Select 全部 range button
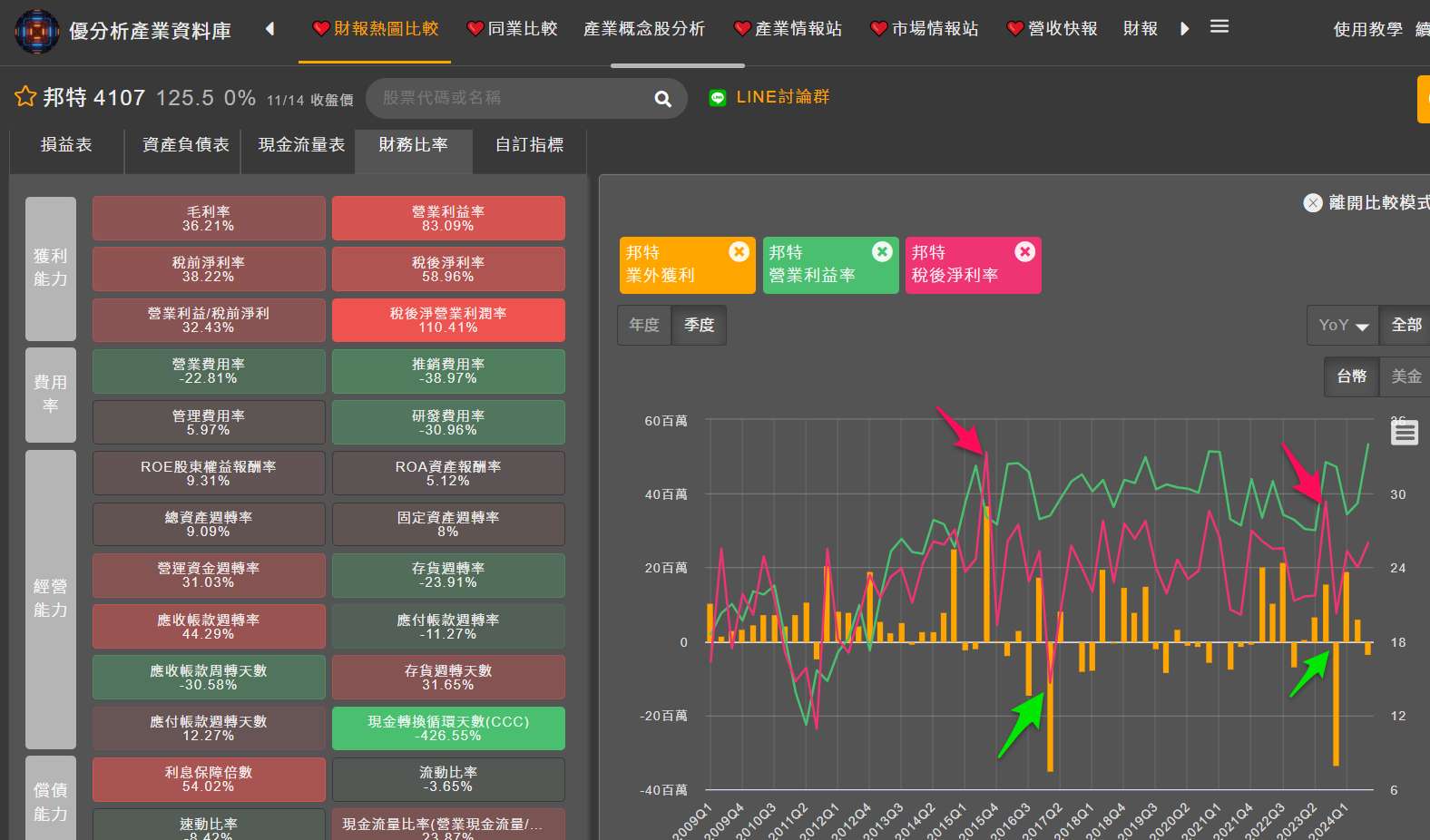Viewport: 1430px width, 840px height. click(1406, 325)
